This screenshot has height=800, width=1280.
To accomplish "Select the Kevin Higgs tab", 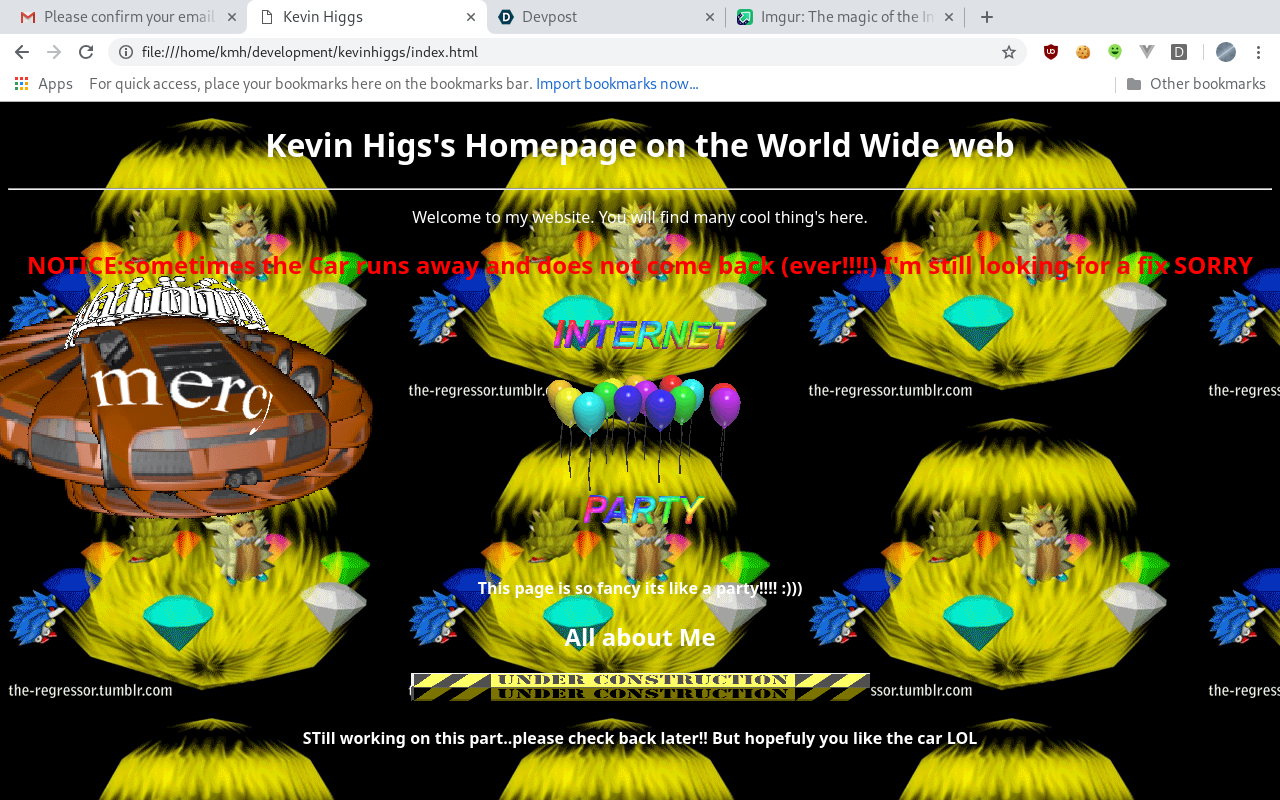I will tap(367, 17).
